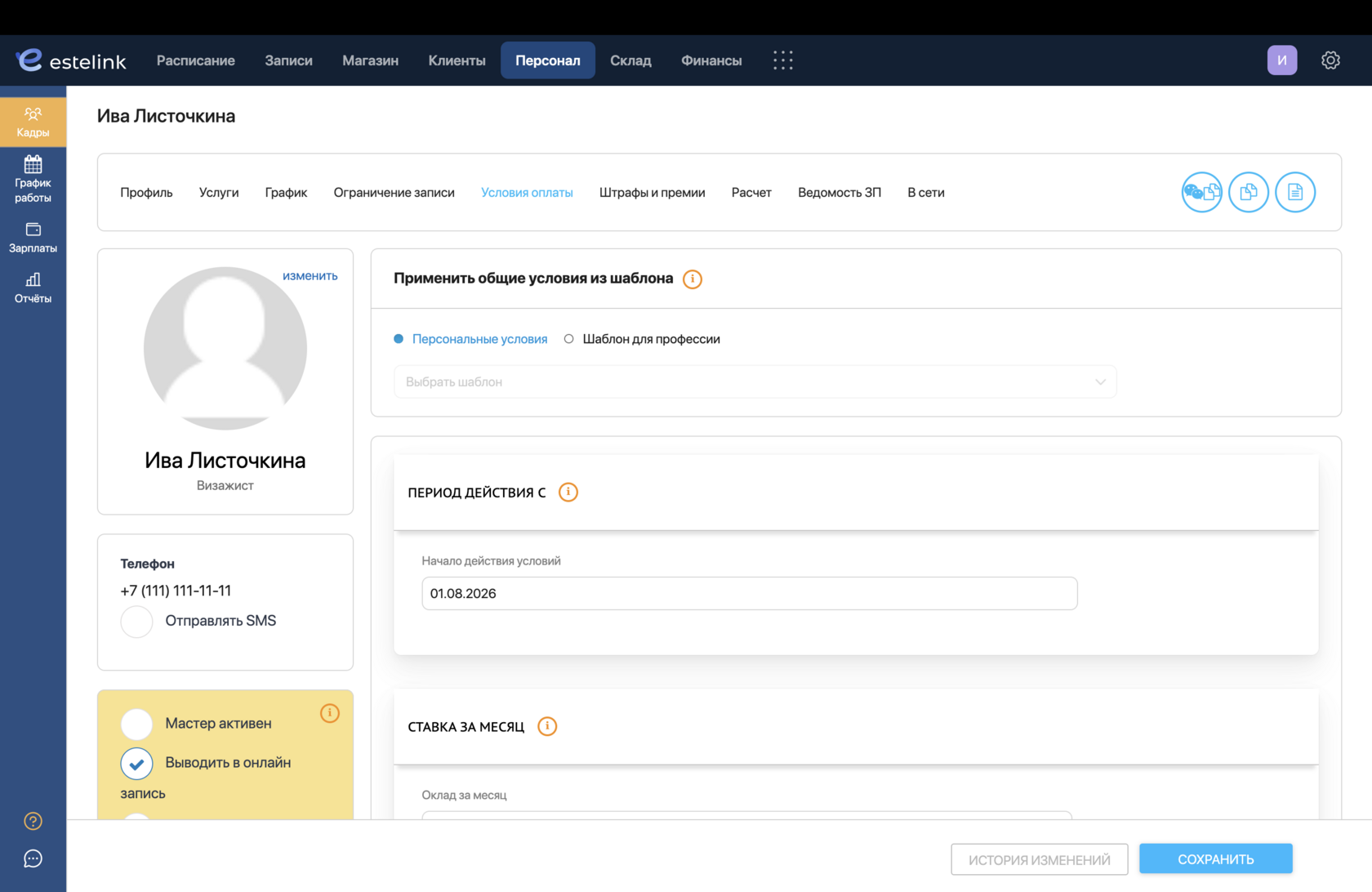Open the Отчёты sidebar section
Image resolution: width=1372 pixels, height=892 pixels.
33,288
